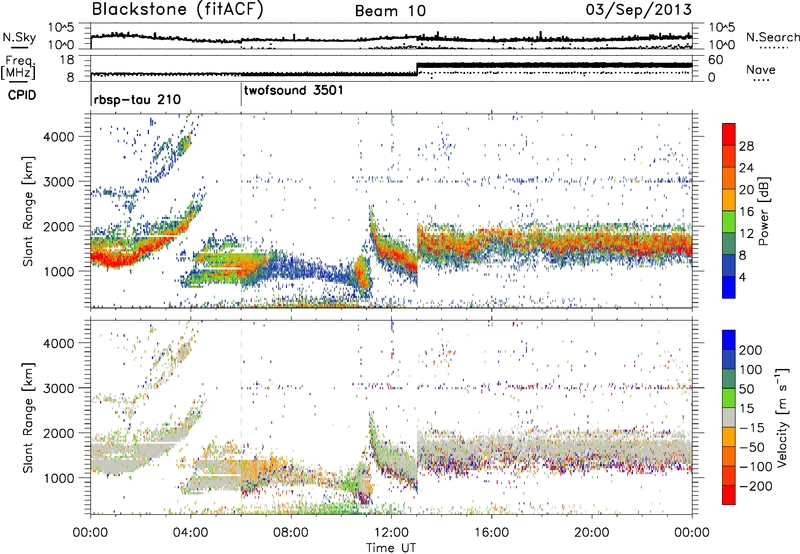
Task: Select the "Beam 10" header label
Action: click(390, 11)
